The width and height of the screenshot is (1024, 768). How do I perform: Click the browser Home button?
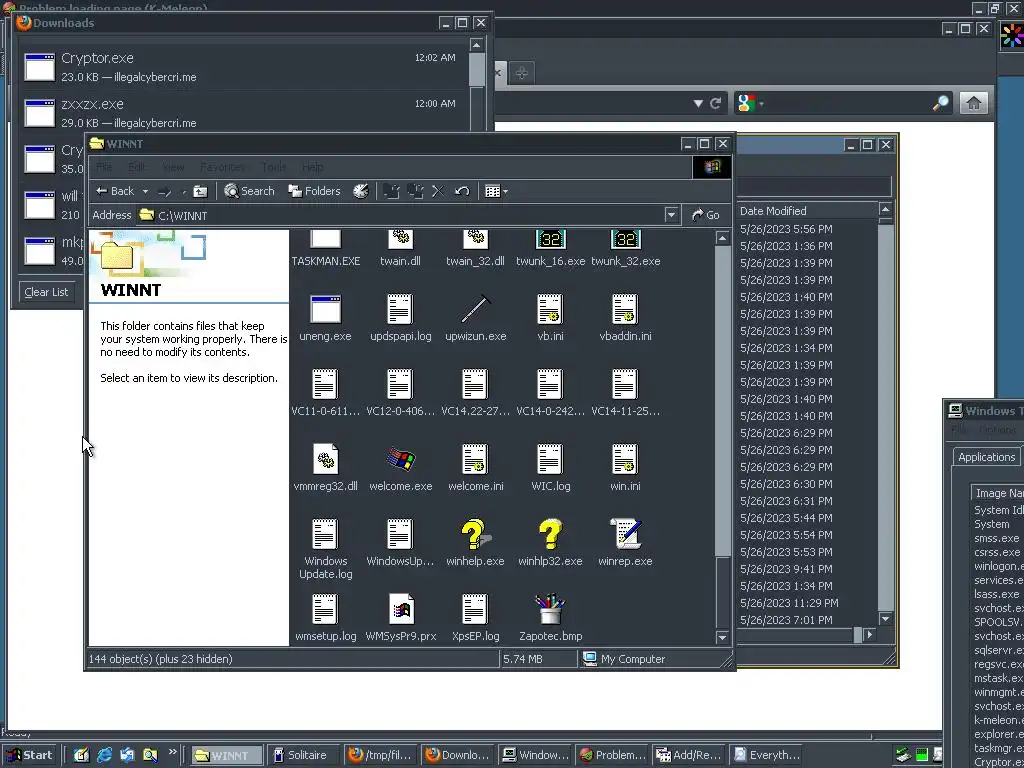tap(973, 103)
